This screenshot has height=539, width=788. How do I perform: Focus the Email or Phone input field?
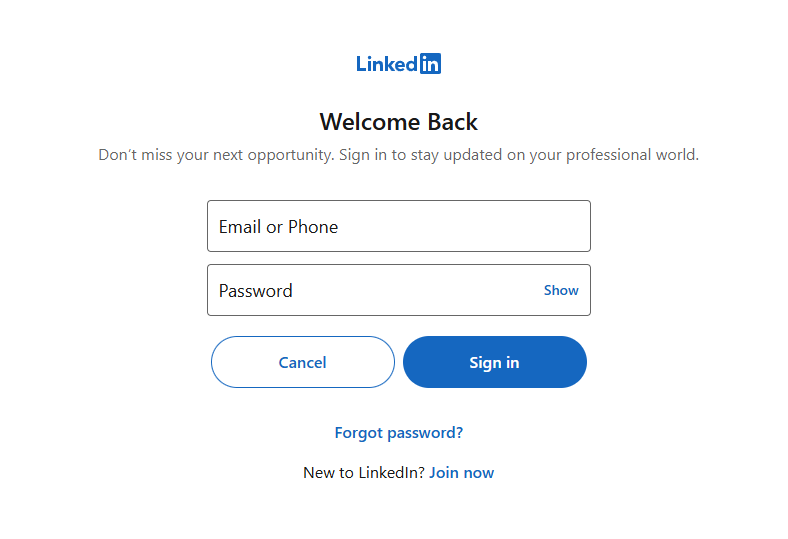pos(398,226)
